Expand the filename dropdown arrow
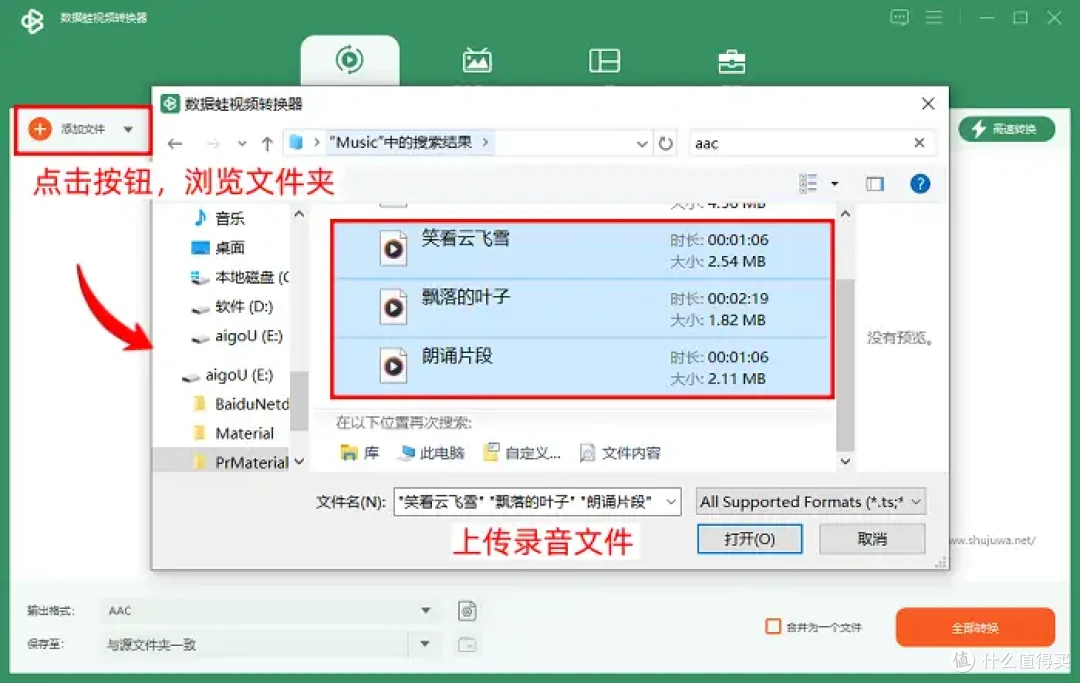Image resolution: width=1080 pixels, height=683 pixels. pos(671,502)
